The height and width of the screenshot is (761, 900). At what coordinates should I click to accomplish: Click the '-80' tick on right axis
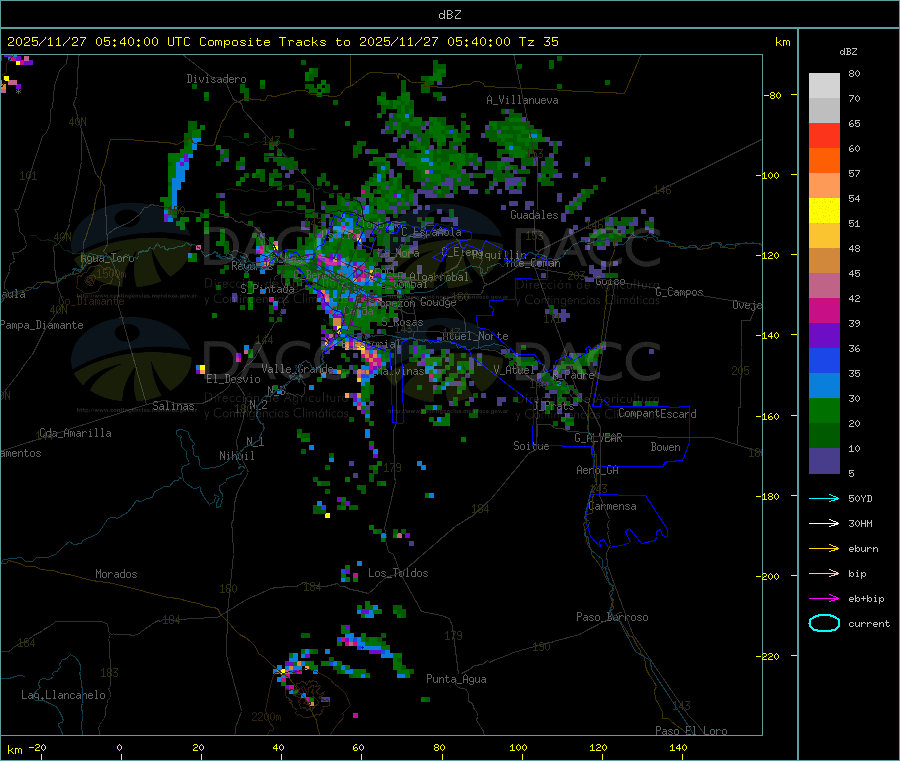point(773,95)
